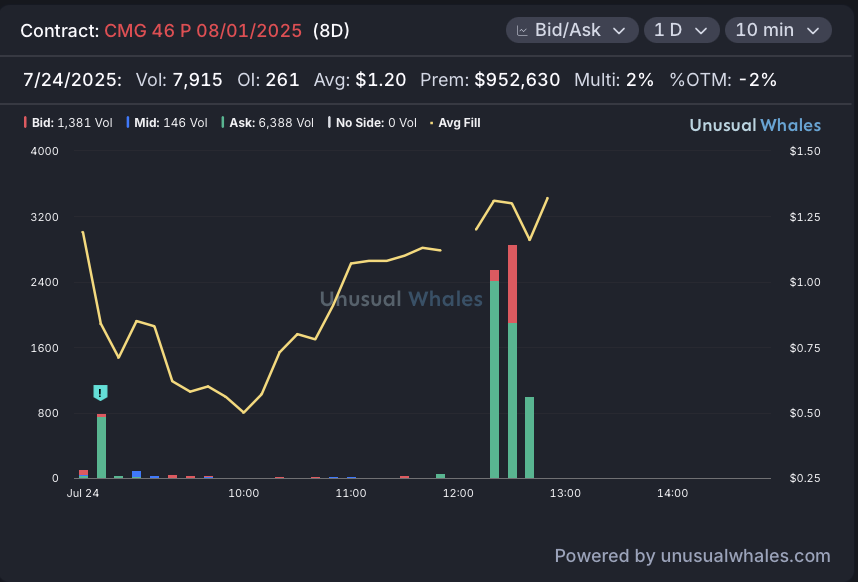The width and height of the screenshot is (858, 582).
Task: Click the Avg: $1.20 value
Action: click(x=360, y=80)
